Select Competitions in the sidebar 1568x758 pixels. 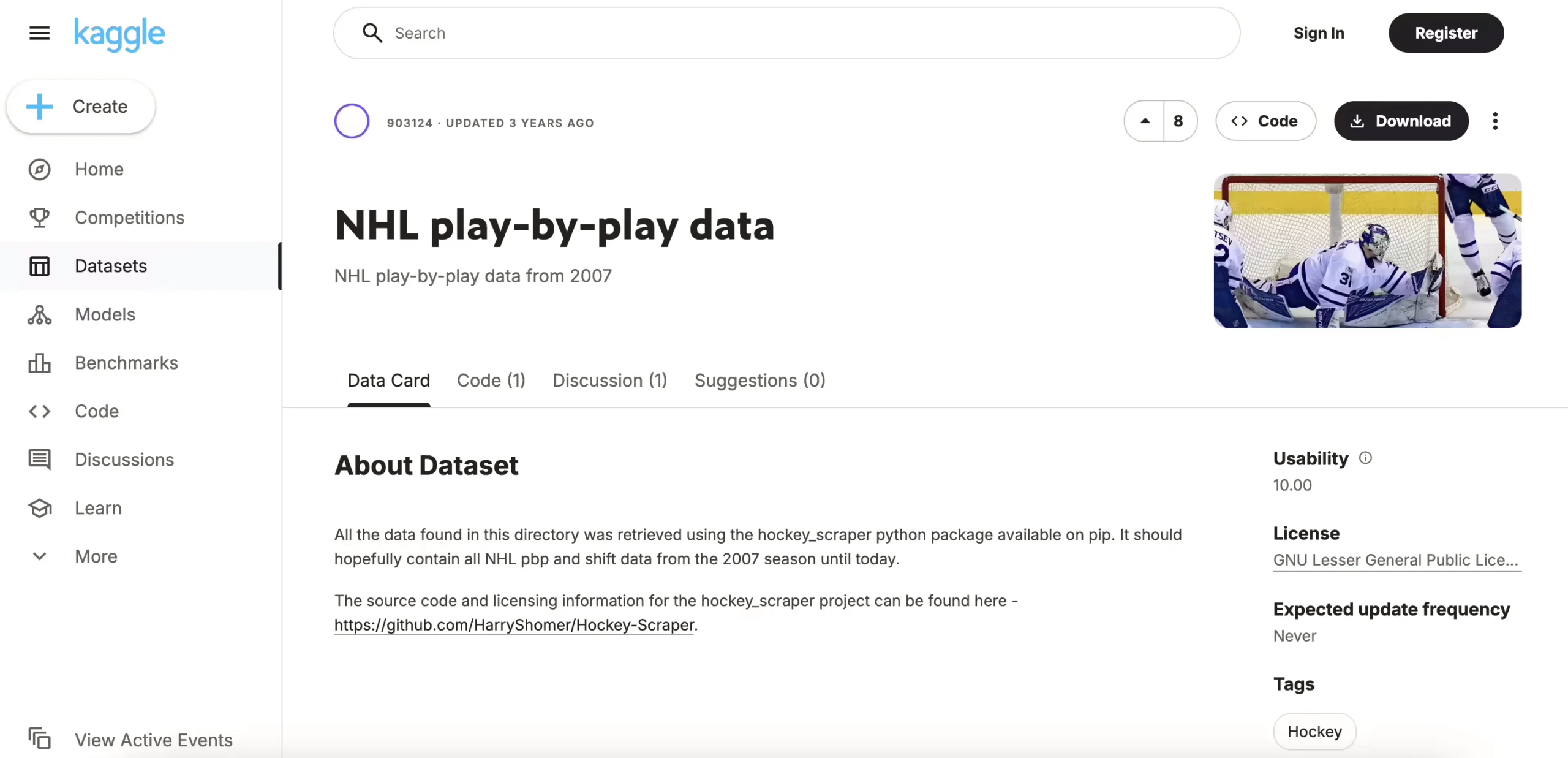141,218
